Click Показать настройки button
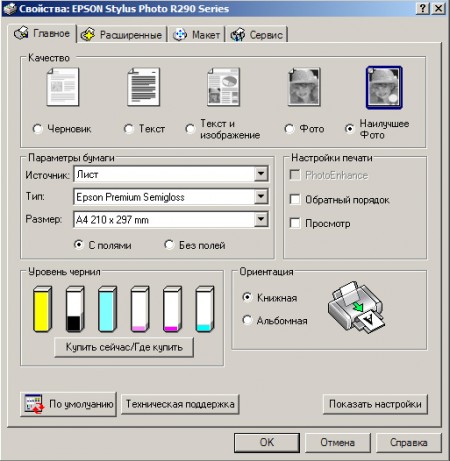This screenshot has width=450, height=461. tap(375, 404)
